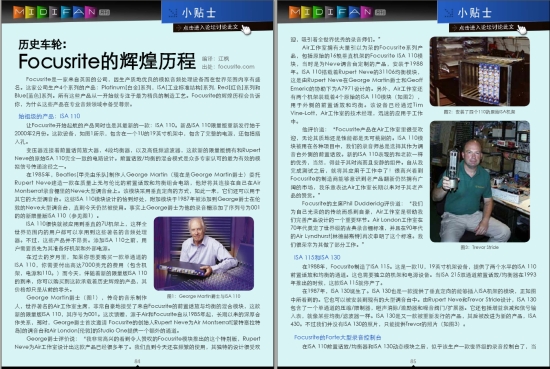Click the focusrite.com source link
The height and width of the screenshot is (369, 550).
(236, 67)
